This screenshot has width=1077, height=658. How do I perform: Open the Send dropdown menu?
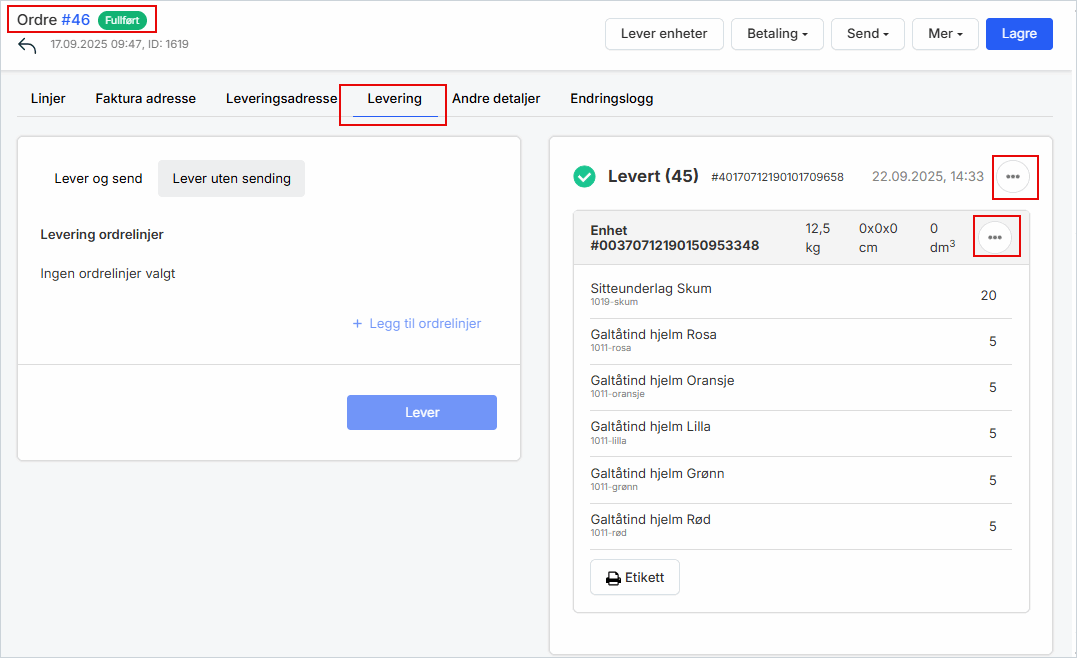[867, 33]
